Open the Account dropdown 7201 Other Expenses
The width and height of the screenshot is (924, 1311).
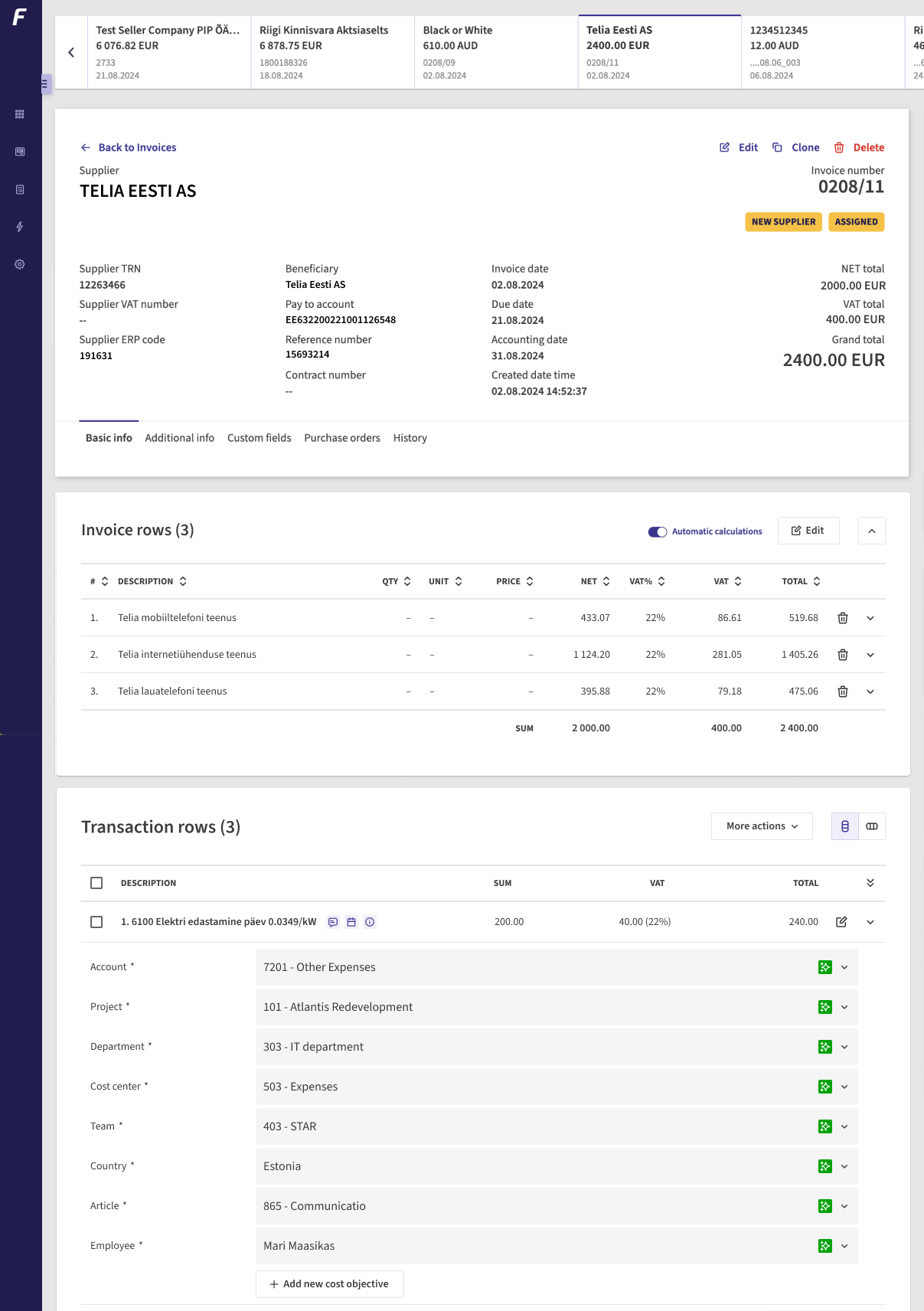point(557,967)
